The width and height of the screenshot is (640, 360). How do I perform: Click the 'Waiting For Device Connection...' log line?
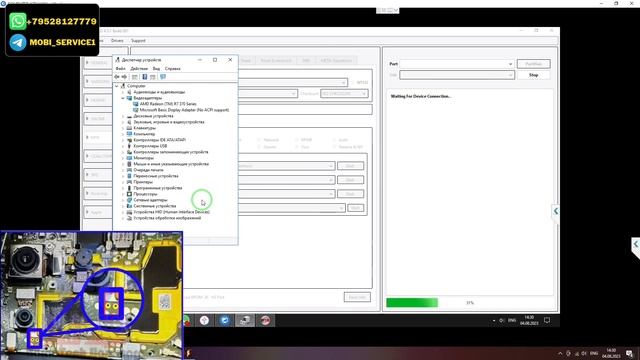click(x=421, y=97)
